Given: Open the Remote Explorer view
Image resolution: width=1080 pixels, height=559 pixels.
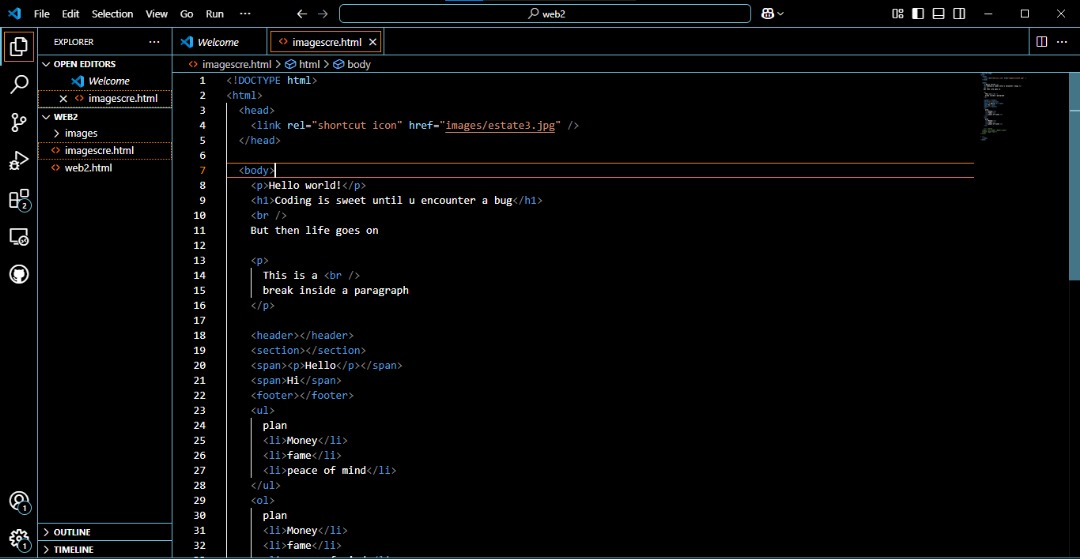Looking at the screenshot, I should [x=19, y=238].
